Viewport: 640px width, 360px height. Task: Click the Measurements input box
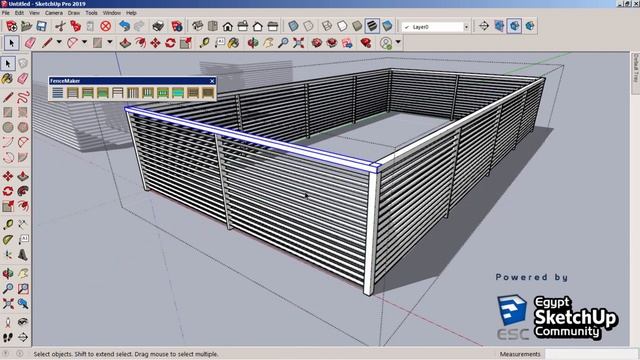coord(591,354)
